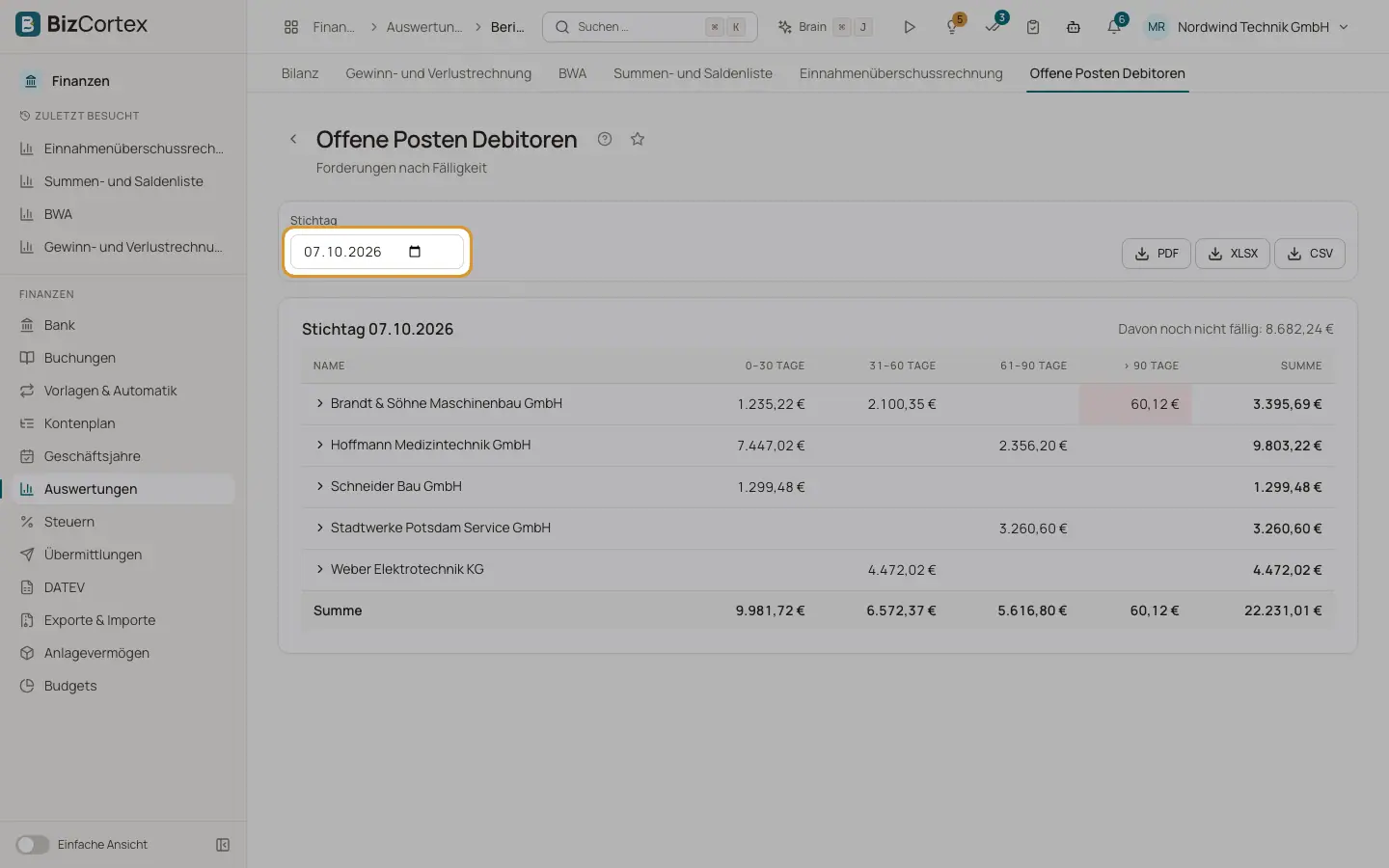Export report as XLSX
1389x868 pixels.
tap(1233, 254)
